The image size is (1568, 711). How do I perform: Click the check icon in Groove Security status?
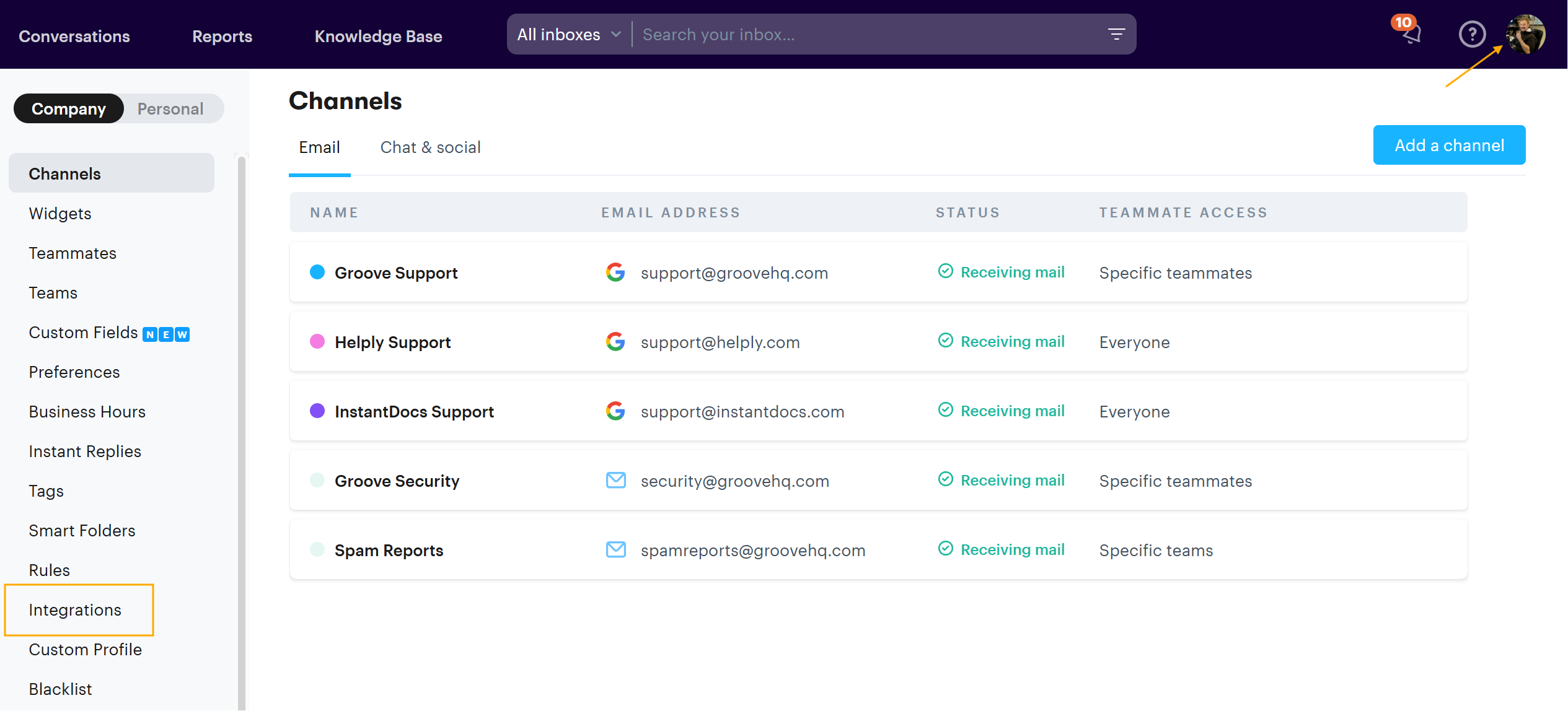(x=946, y=479)
